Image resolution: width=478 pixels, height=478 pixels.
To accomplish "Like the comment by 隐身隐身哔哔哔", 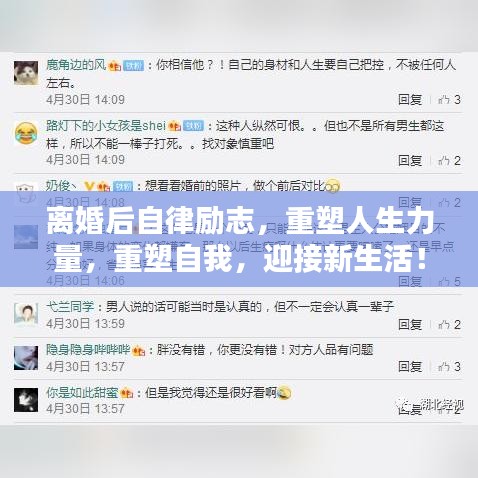I will click(449, 367).
